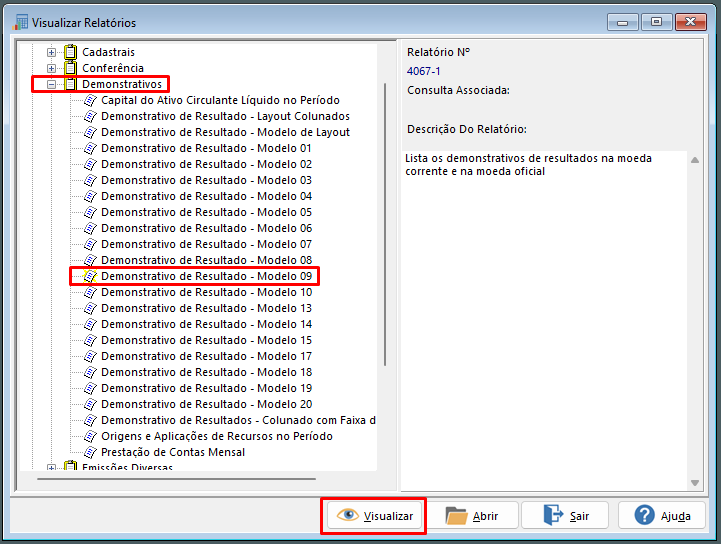Viewport: 721px width, 544px height.
Task: Click the Visualizar button
Action: (x=374, y=515)
